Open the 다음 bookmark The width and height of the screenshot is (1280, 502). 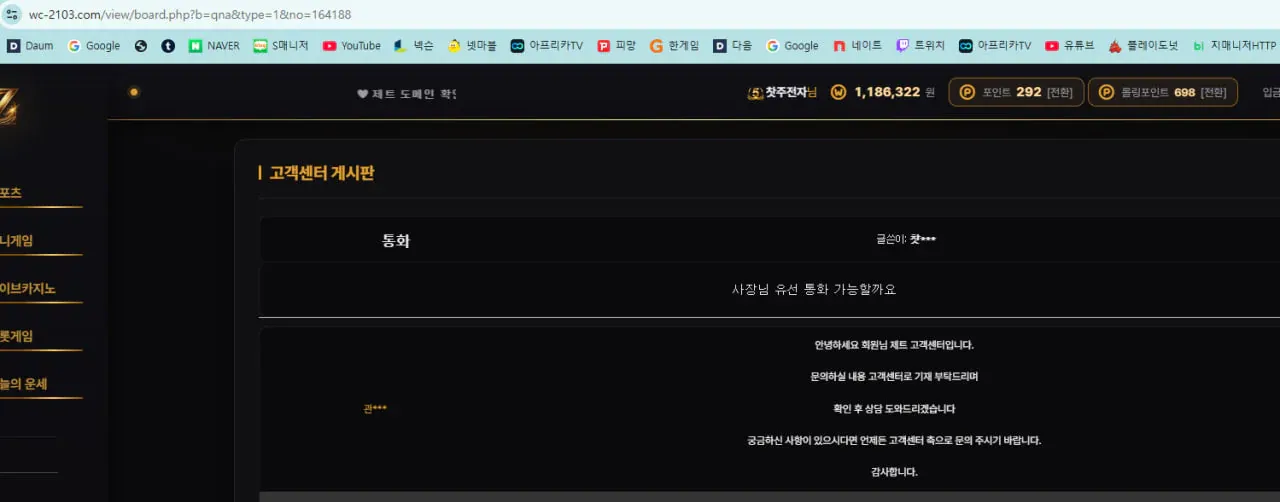pyautogui.click(x=732, y=46)
